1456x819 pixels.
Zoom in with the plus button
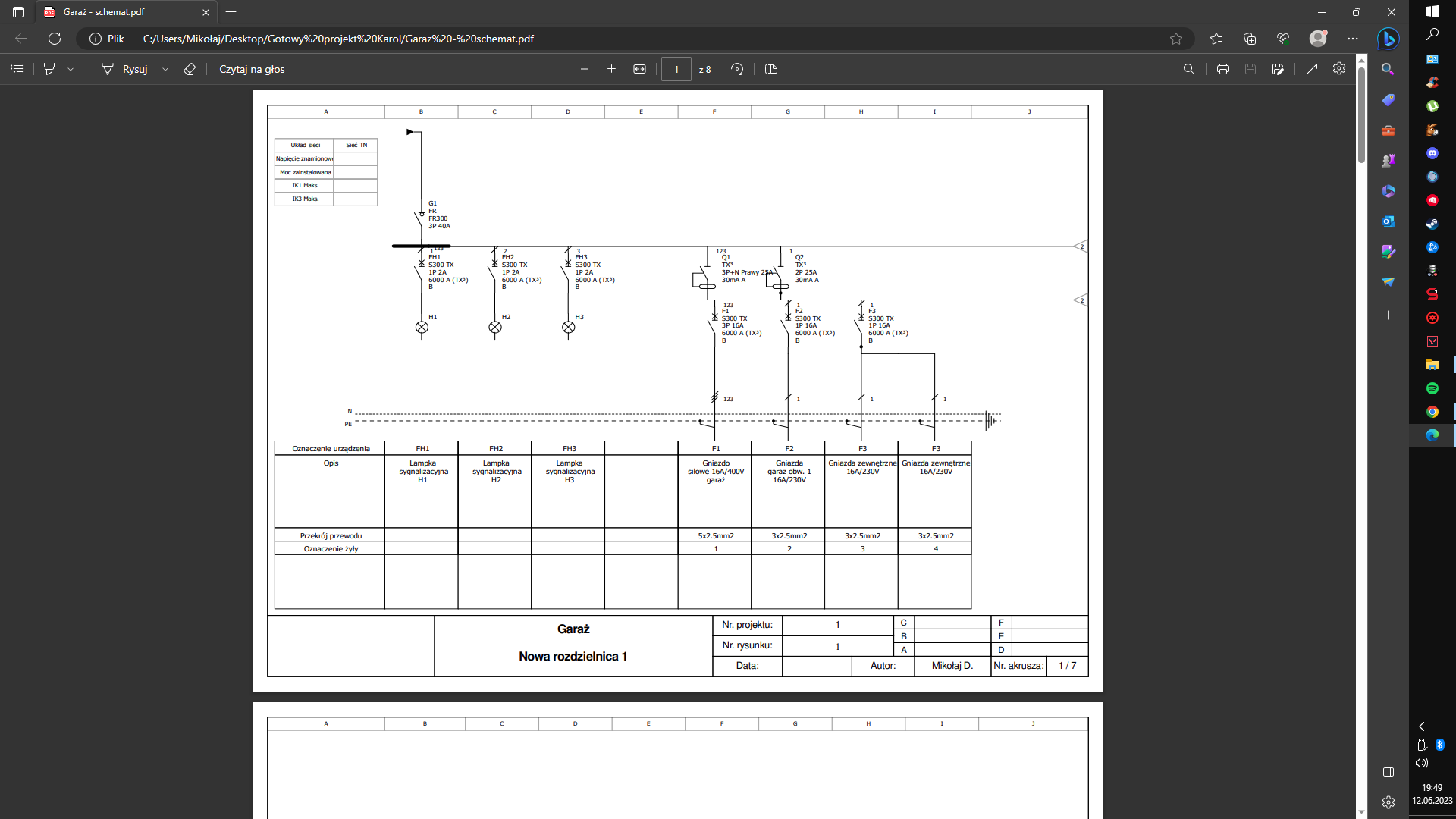pyautogui.click(x=611, y=69)
